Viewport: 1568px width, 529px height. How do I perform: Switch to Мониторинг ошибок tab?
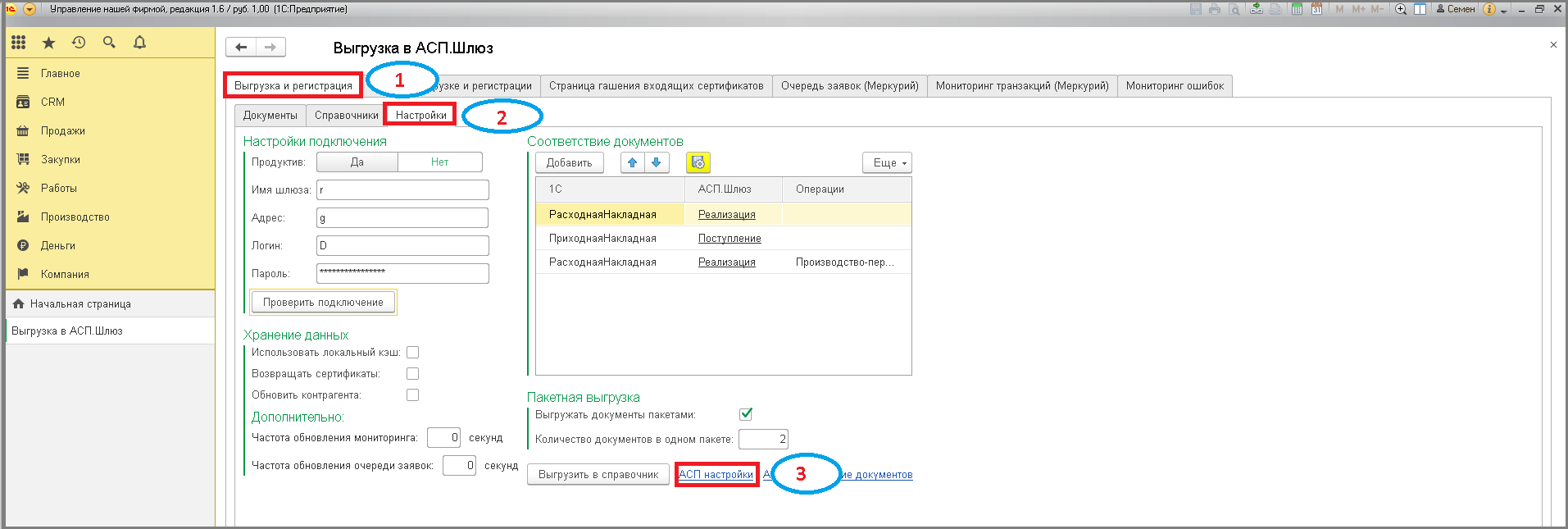point(1175,85)
